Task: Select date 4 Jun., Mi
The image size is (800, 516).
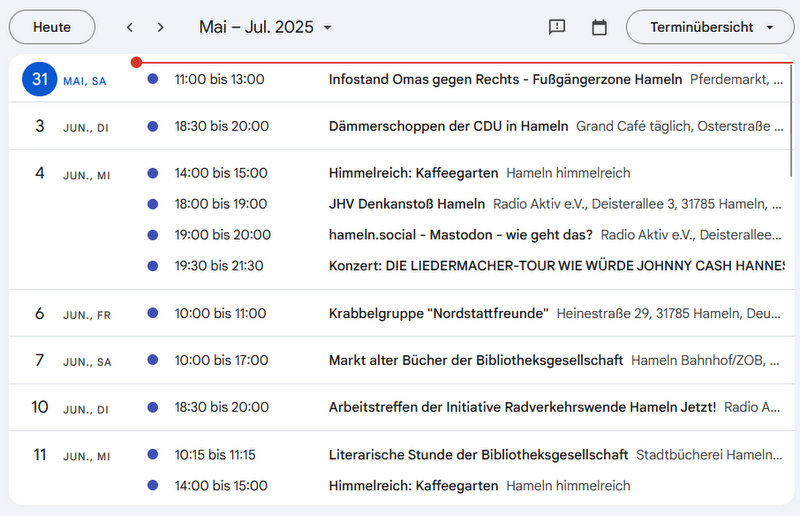Action: (x=40, y=173)
